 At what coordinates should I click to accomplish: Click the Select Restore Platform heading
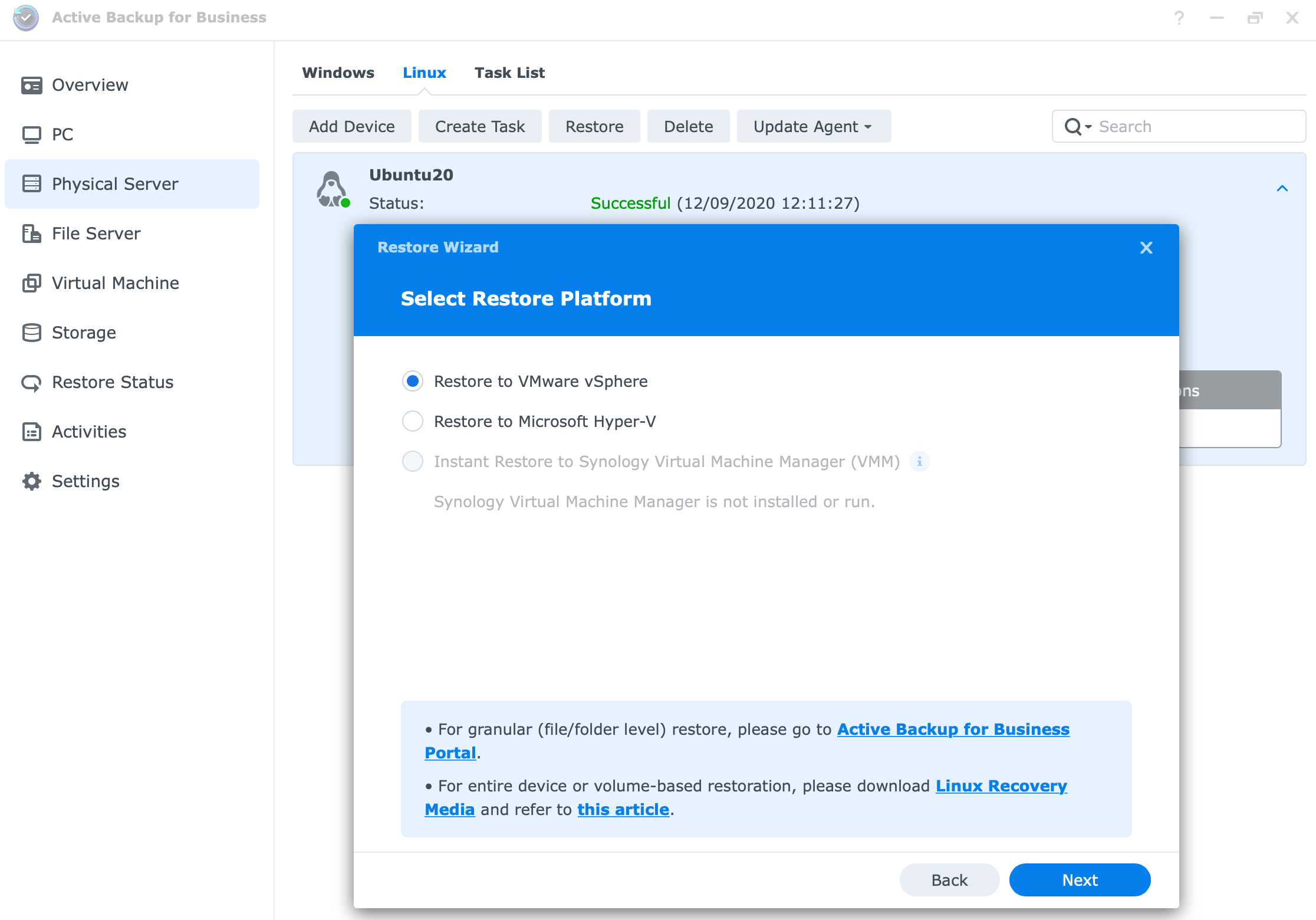(526, 298)
